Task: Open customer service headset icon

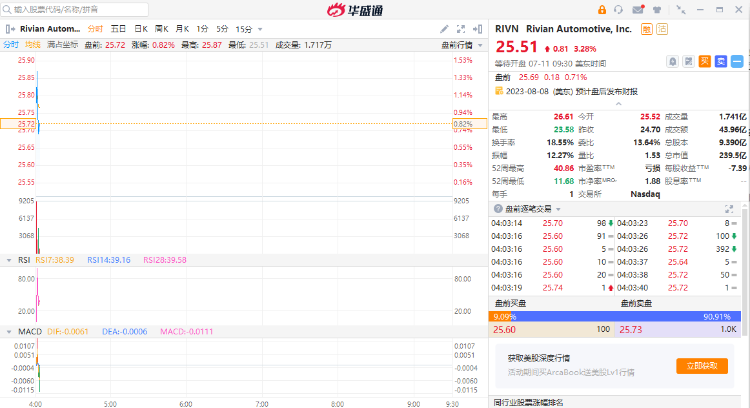Action: [x=618, y=10]
